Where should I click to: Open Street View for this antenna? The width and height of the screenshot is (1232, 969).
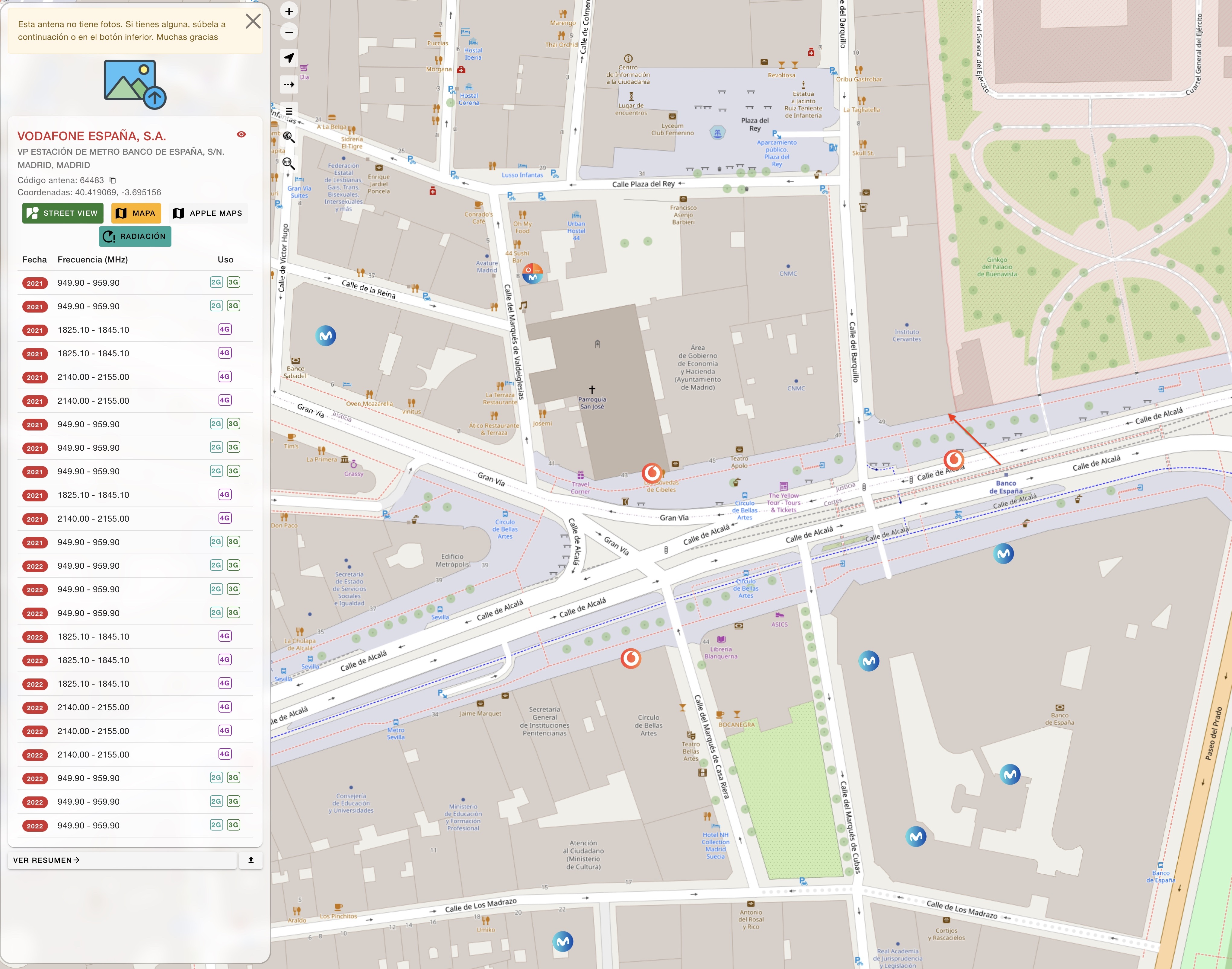click(63, 213)
